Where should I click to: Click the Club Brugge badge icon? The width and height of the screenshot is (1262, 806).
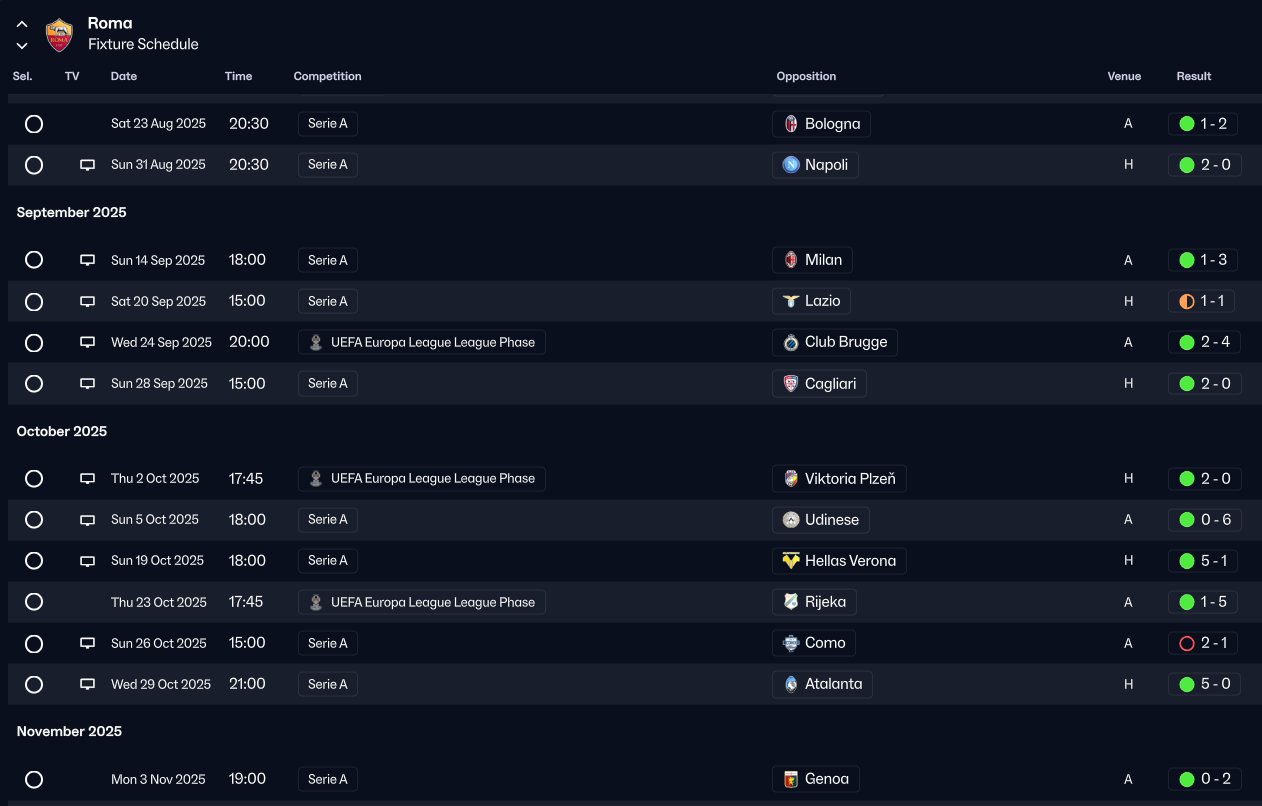[791, 342]
